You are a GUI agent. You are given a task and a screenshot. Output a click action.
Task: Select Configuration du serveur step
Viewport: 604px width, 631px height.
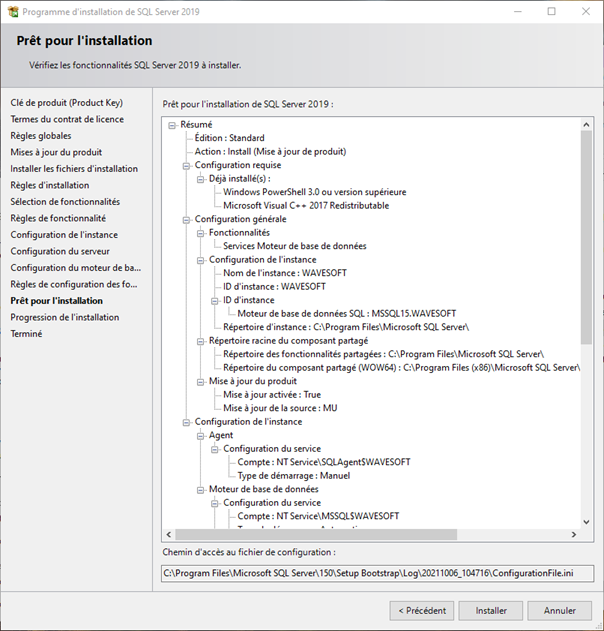[x=60, y=251]
